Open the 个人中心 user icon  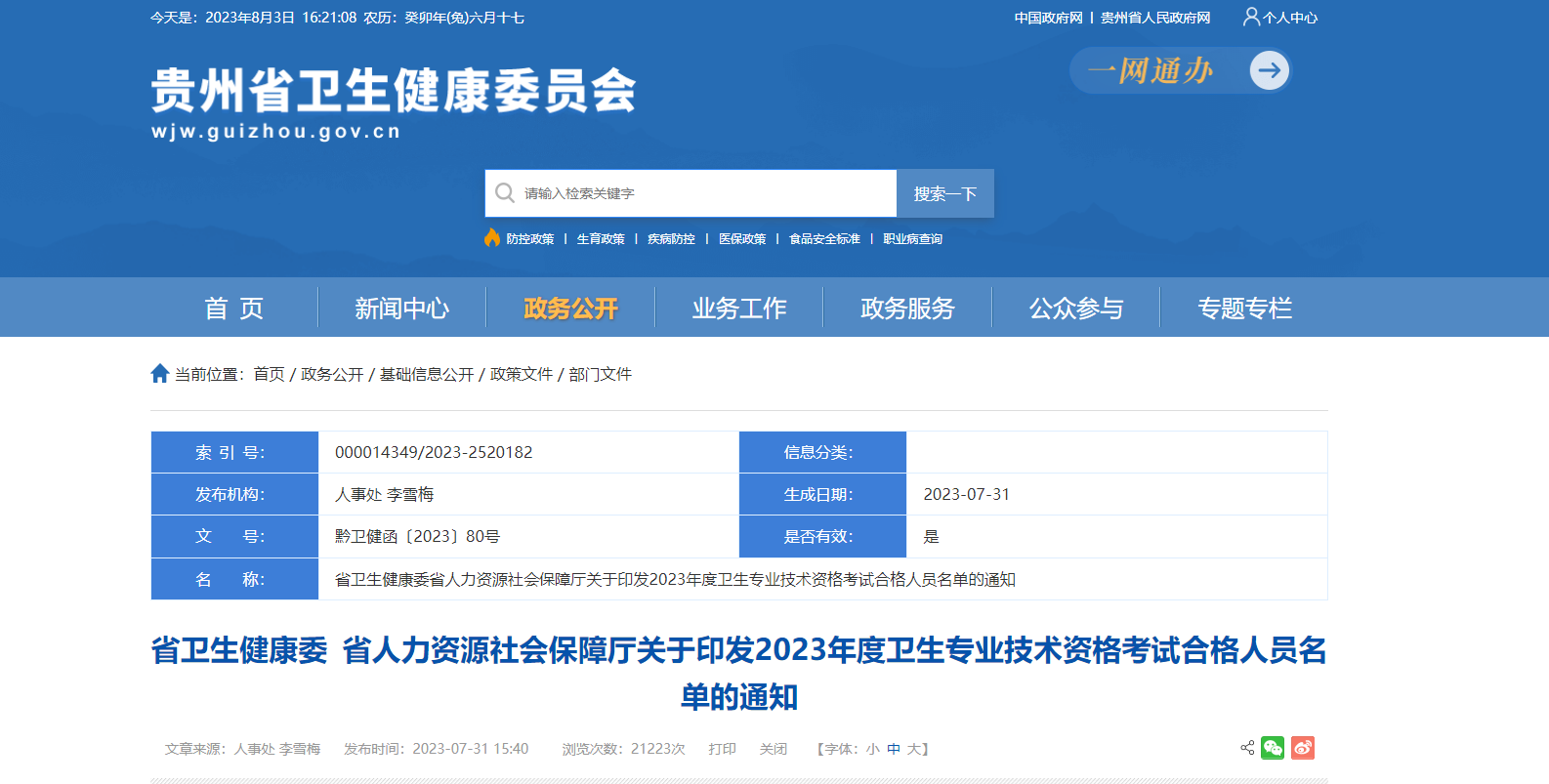click(x=1251, y=17)
